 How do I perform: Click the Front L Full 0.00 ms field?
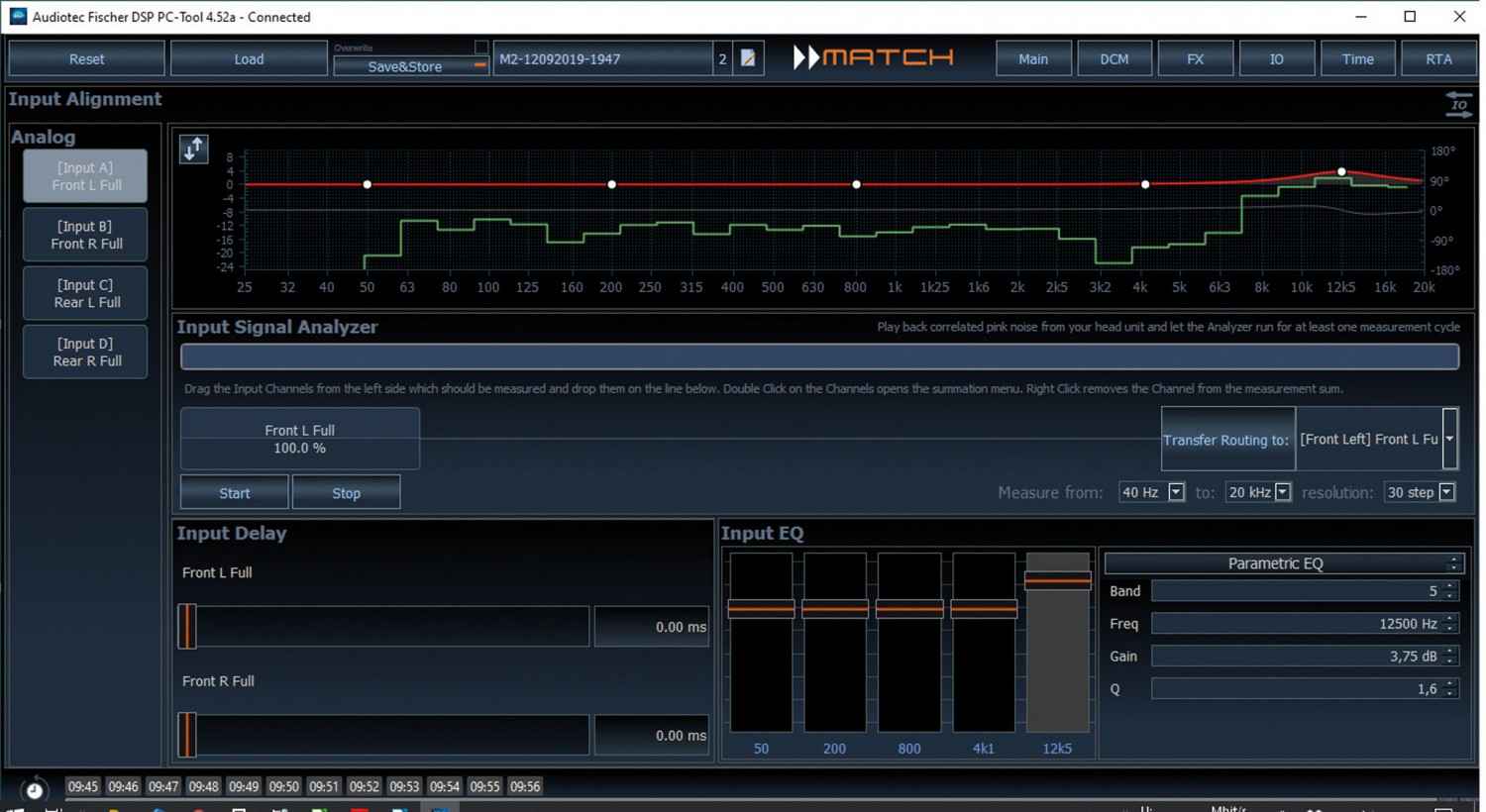point(651,627)
